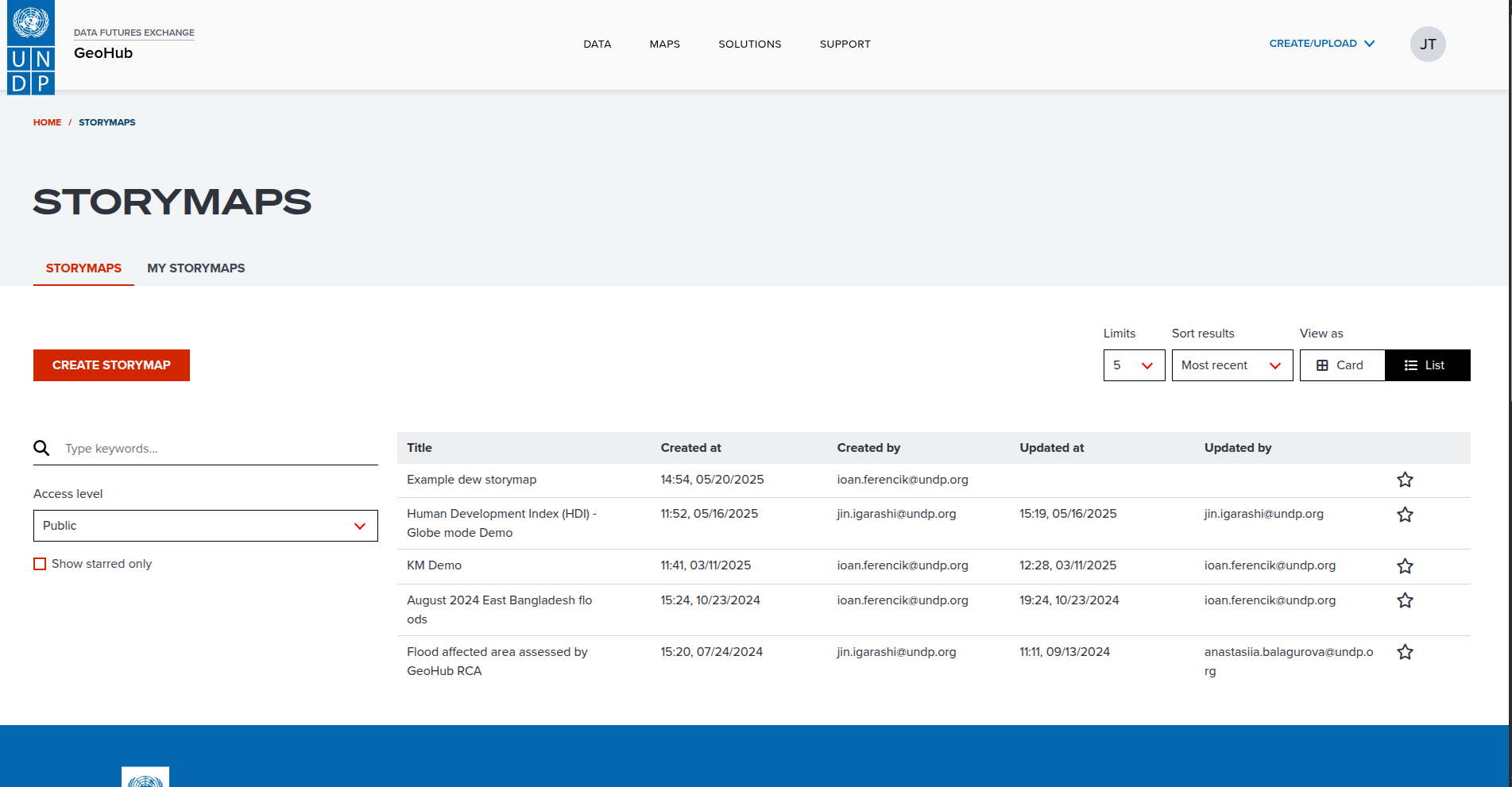Star the Flood affected area storymap

click(1405, 652)
